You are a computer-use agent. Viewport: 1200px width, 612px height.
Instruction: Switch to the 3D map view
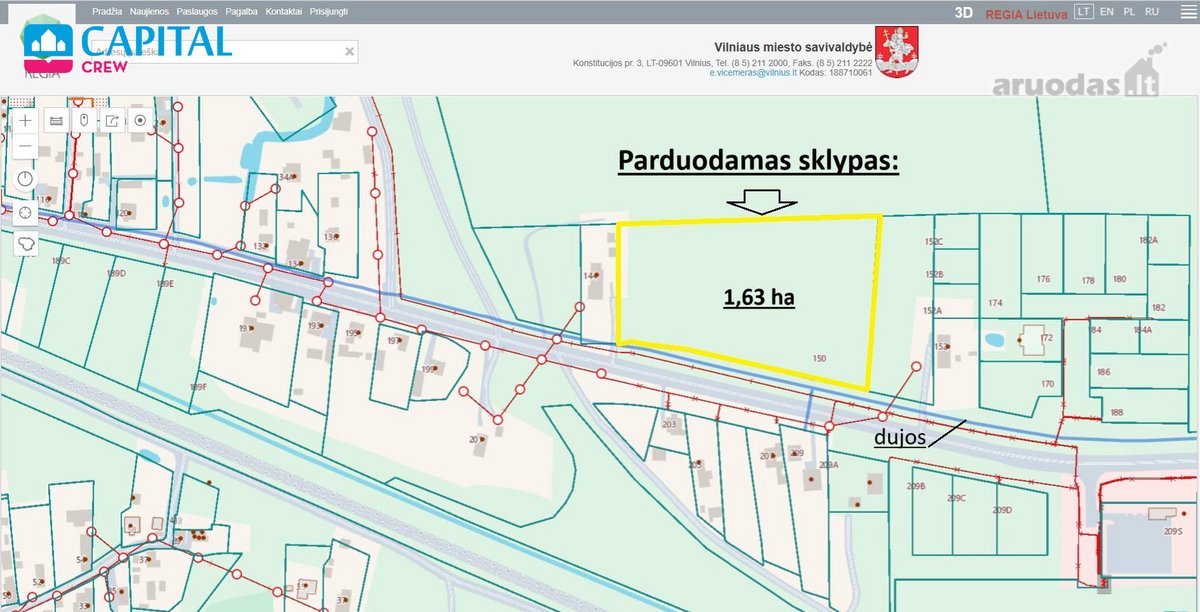click(x=964, y=12)
